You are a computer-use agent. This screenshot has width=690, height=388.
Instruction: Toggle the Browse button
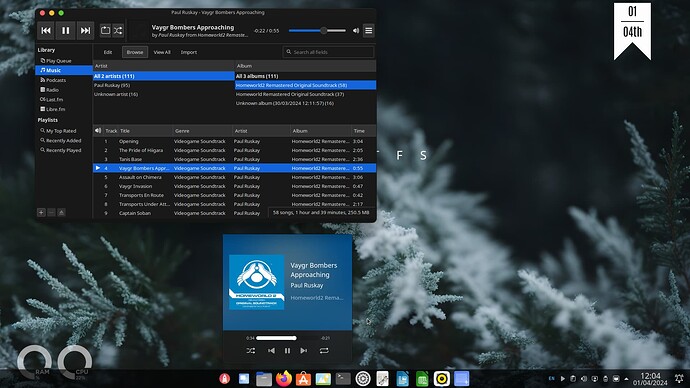click(135, 52)
